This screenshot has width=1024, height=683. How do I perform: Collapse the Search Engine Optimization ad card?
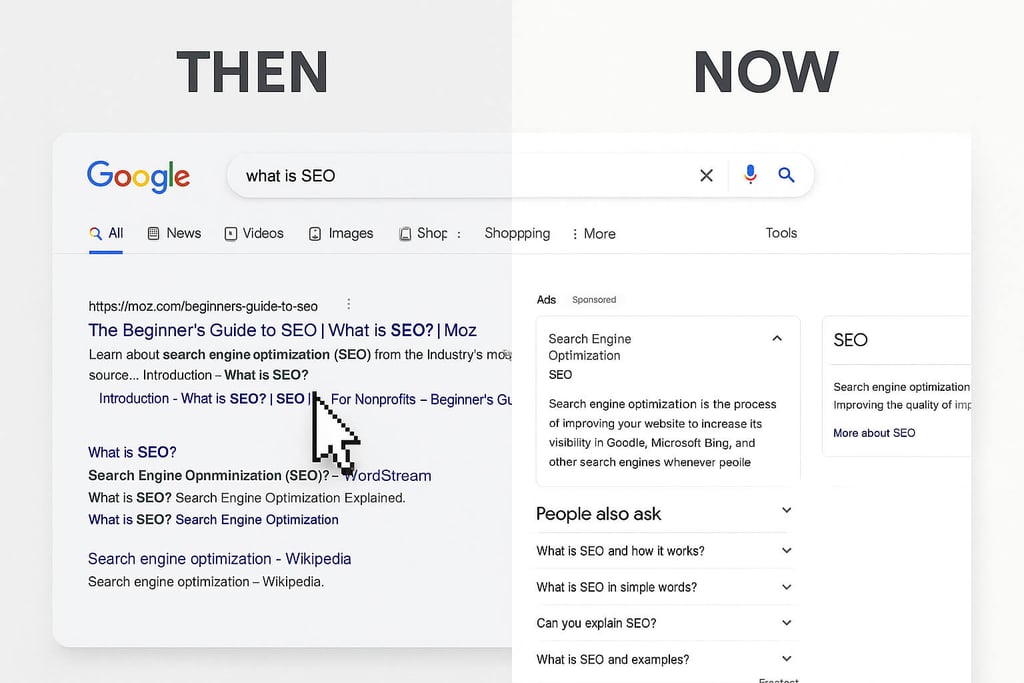point(777,339)
